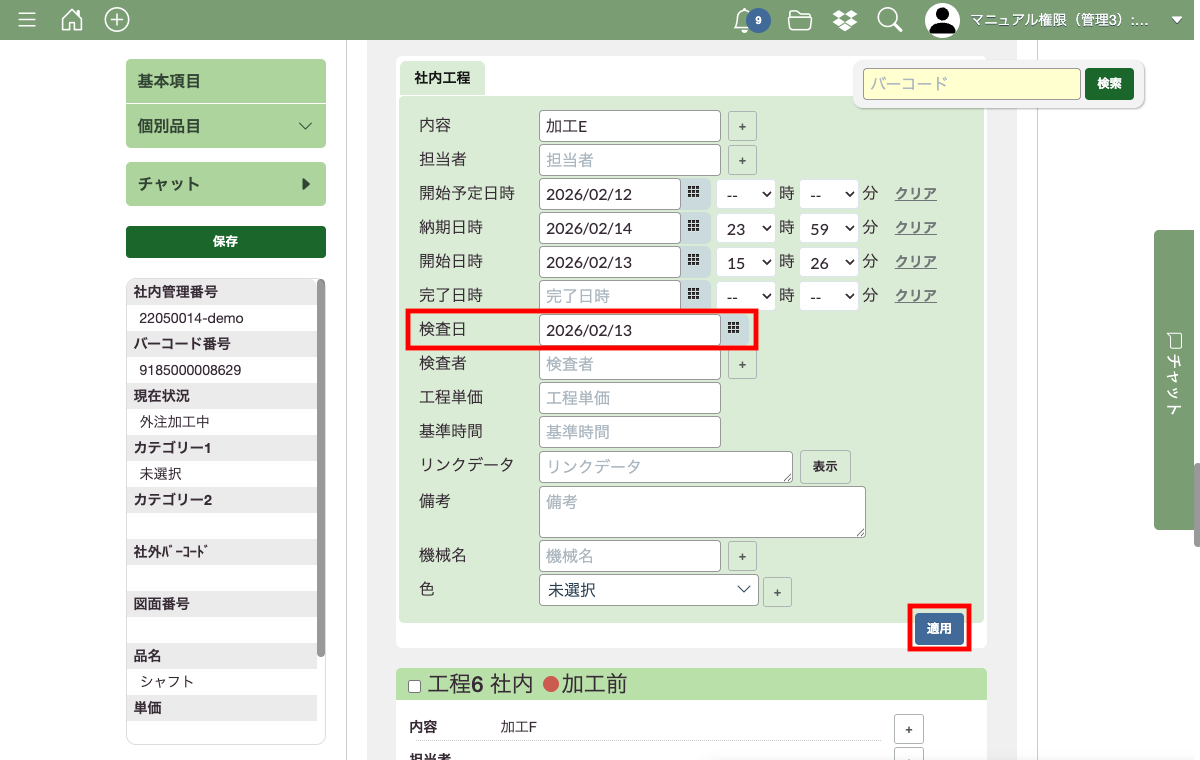Select the 社内工程 tab

coord(442,78)
